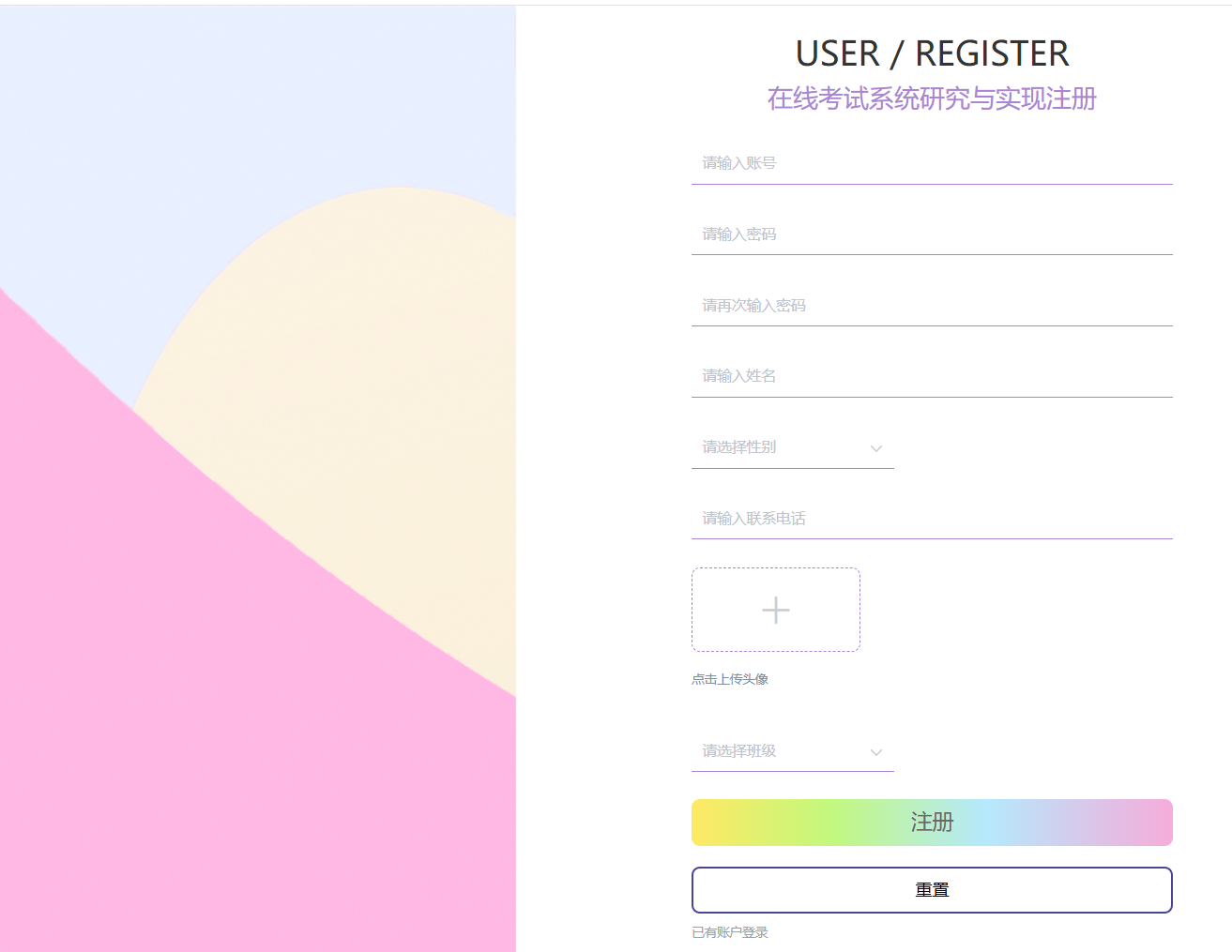Open the 请选择班级 class dropdown
The image size is (1232, 952).
point(793,751)
